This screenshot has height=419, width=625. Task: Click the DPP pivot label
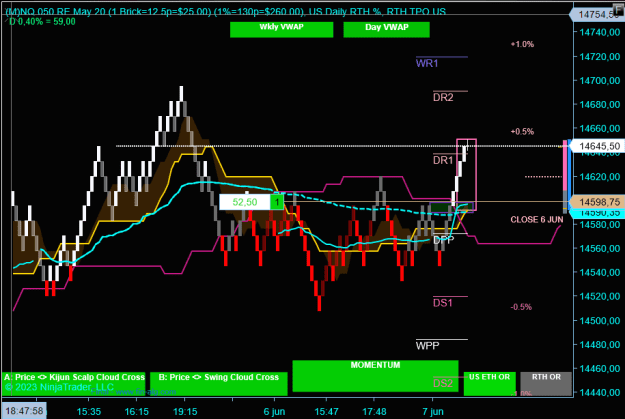(x=443, y=240)
